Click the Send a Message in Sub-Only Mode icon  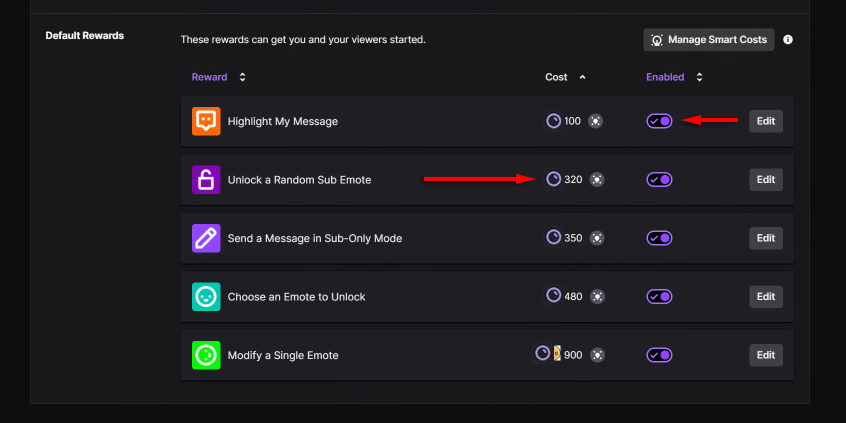coord(206,238)
